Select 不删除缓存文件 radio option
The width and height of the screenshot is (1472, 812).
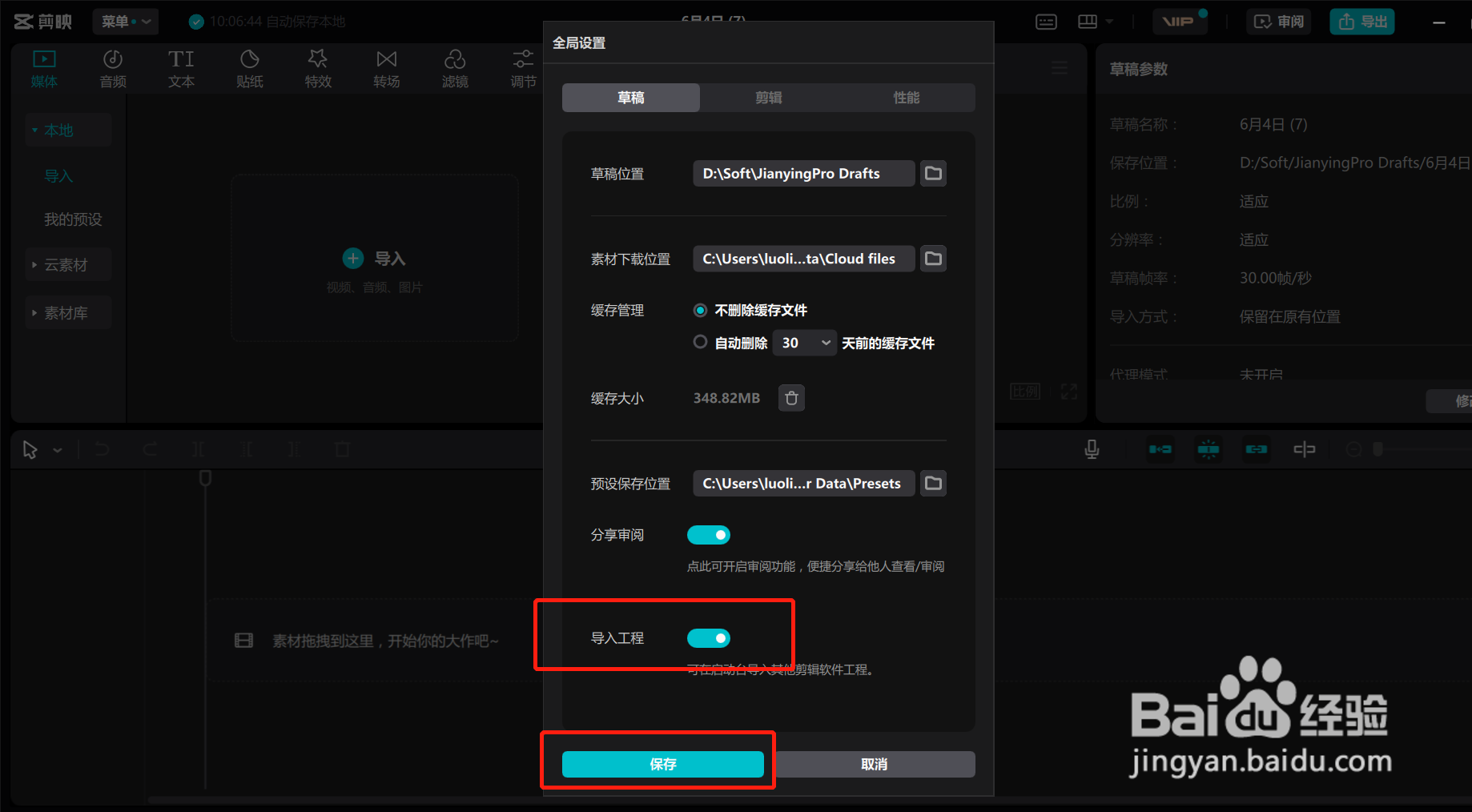coord(700,310)
